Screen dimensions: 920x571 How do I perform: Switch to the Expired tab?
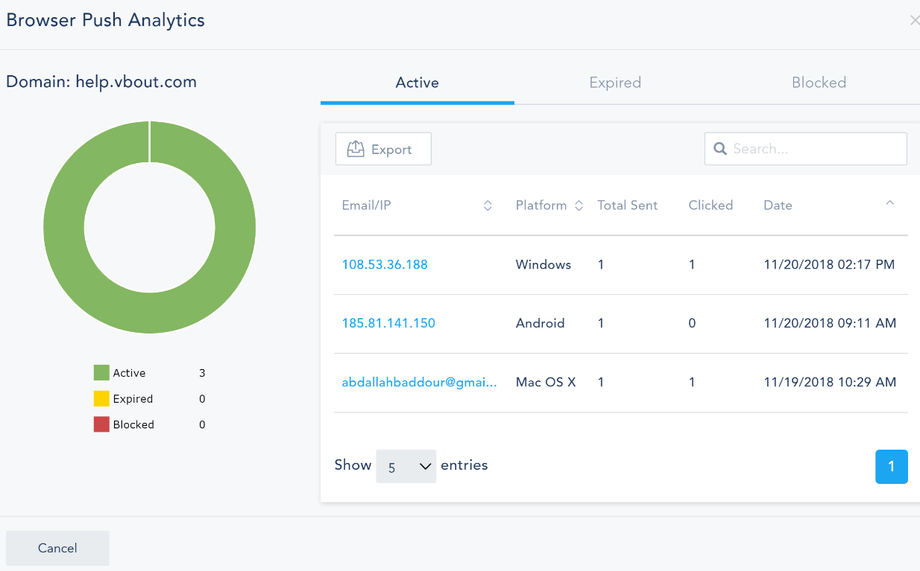pos(615,83)
